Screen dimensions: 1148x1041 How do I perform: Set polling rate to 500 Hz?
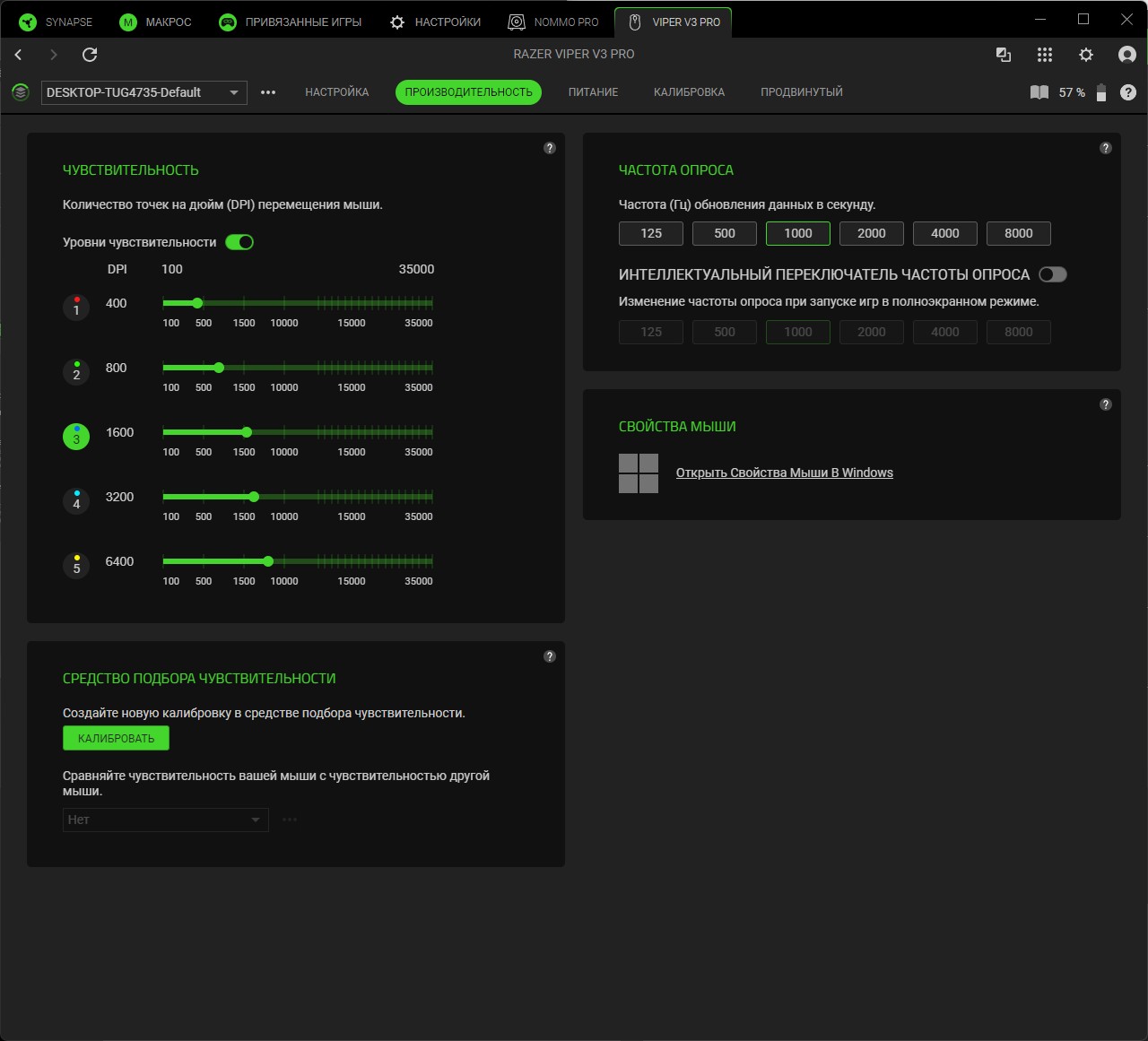click(725, 233)
